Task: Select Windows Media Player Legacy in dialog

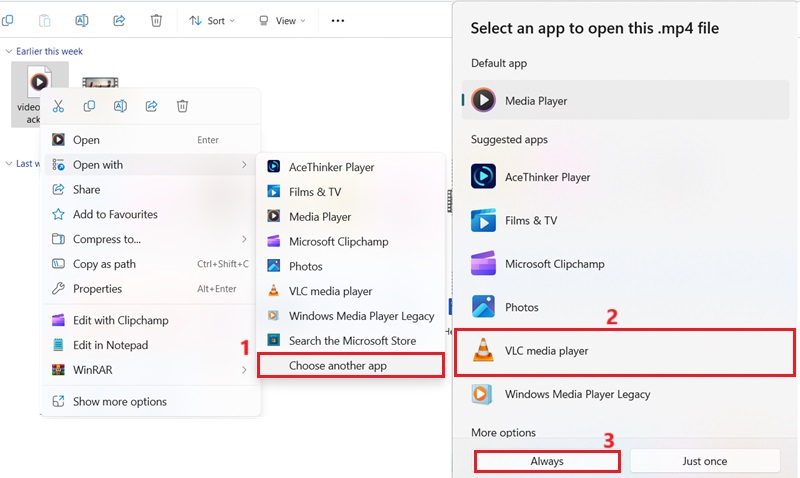Action: click(626, 394)
